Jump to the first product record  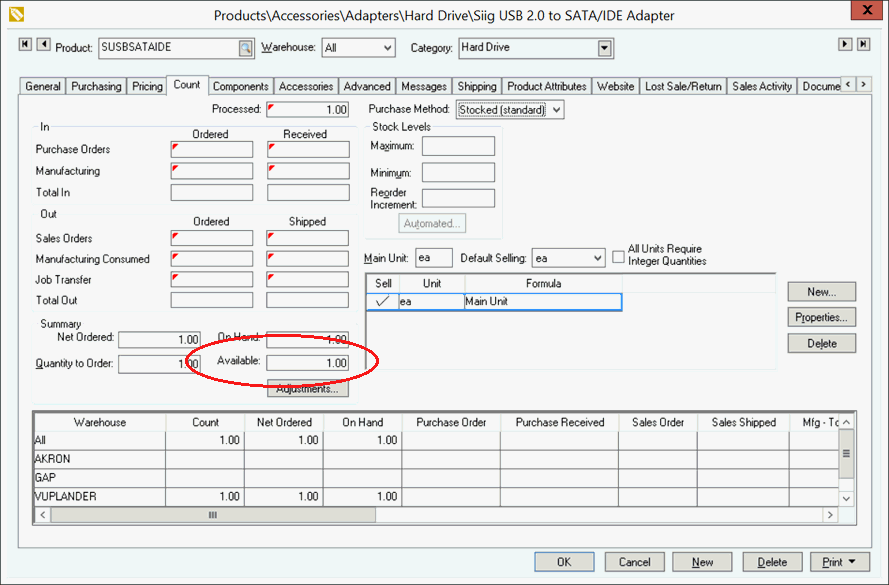tap(26, 45)
